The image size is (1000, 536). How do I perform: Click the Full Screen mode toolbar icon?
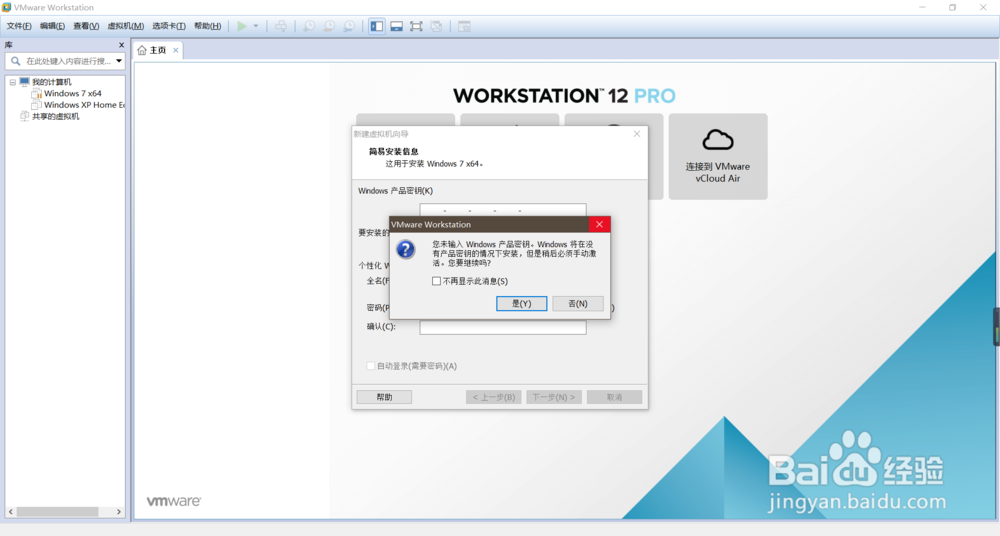coord(416,26)
